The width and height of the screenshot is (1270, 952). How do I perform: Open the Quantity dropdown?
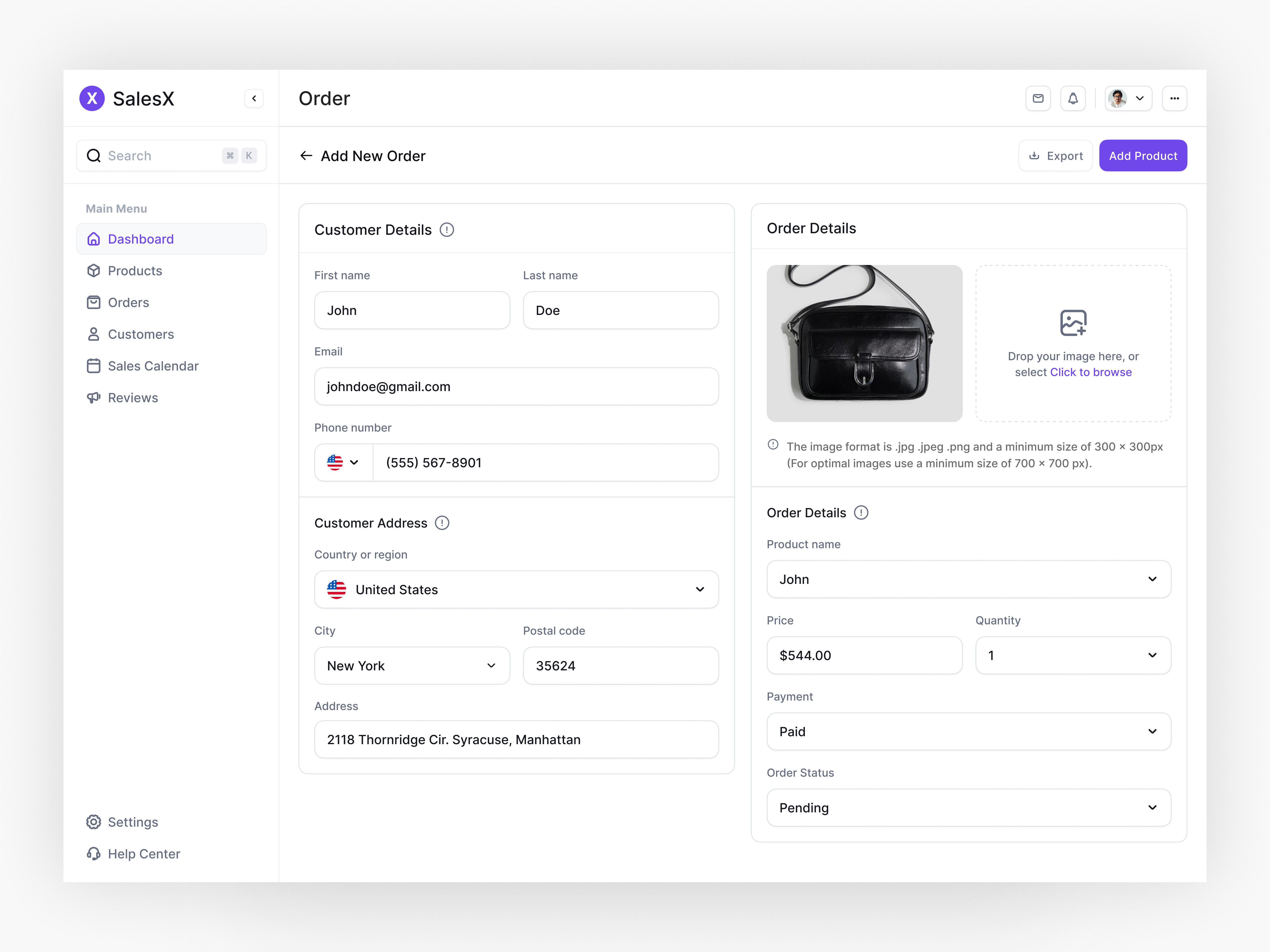pos(1073,655)
